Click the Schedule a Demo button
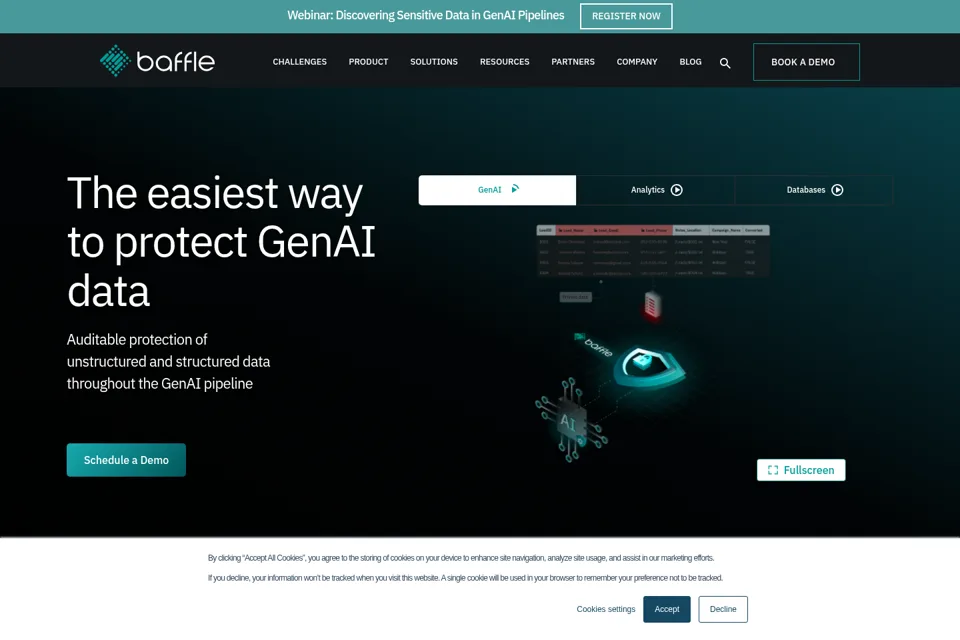This screenshot has width=960, height=640. (x=126, y=460)
